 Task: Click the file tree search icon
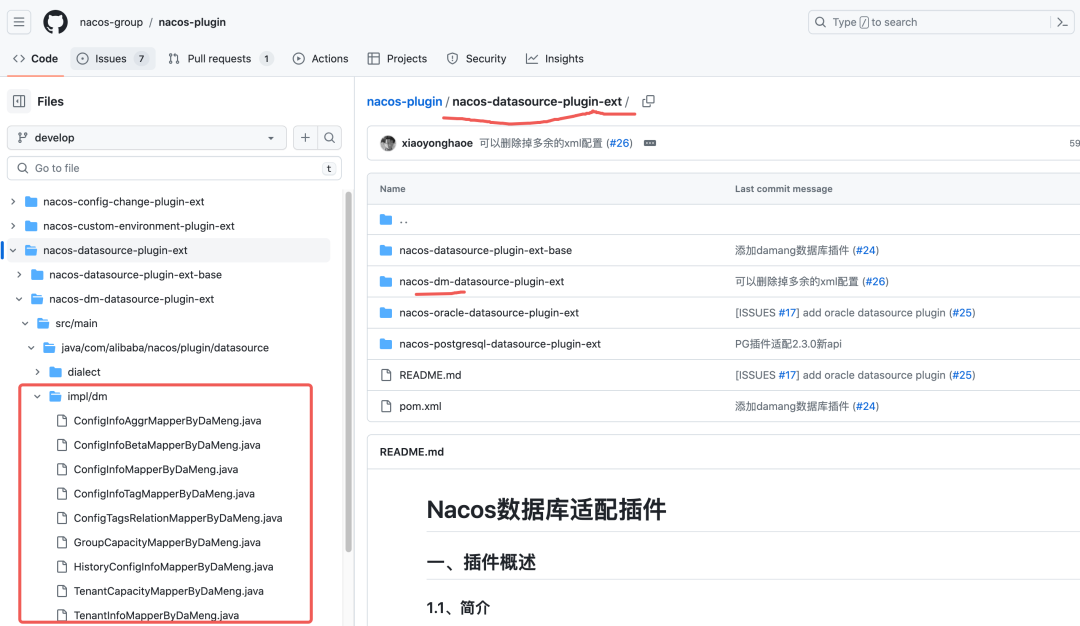(x=329, y=138)
